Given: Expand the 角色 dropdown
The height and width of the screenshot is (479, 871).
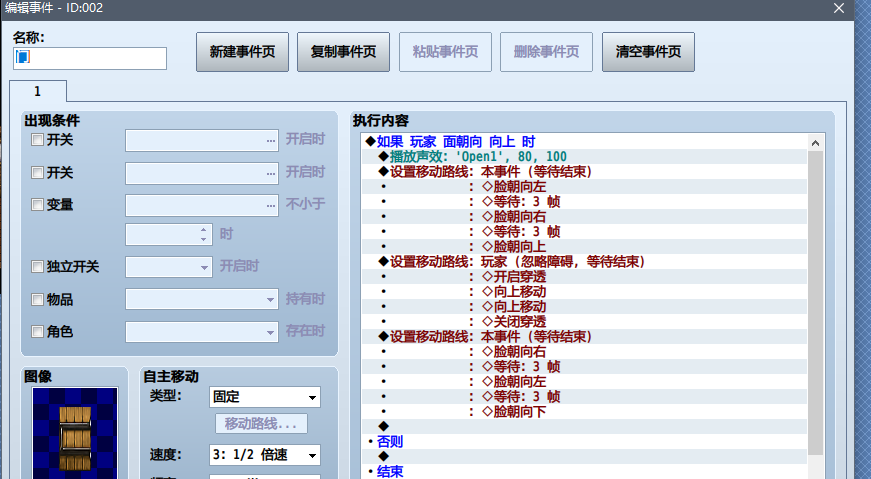Looking at the screenshot, I should 202,332.
